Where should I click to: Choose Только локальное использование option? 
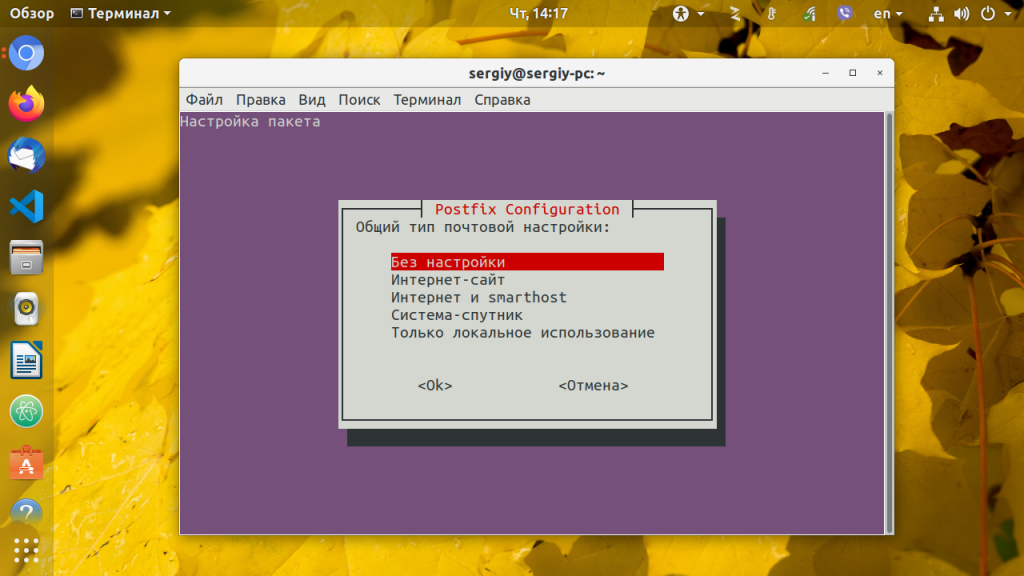pos(522,332)
